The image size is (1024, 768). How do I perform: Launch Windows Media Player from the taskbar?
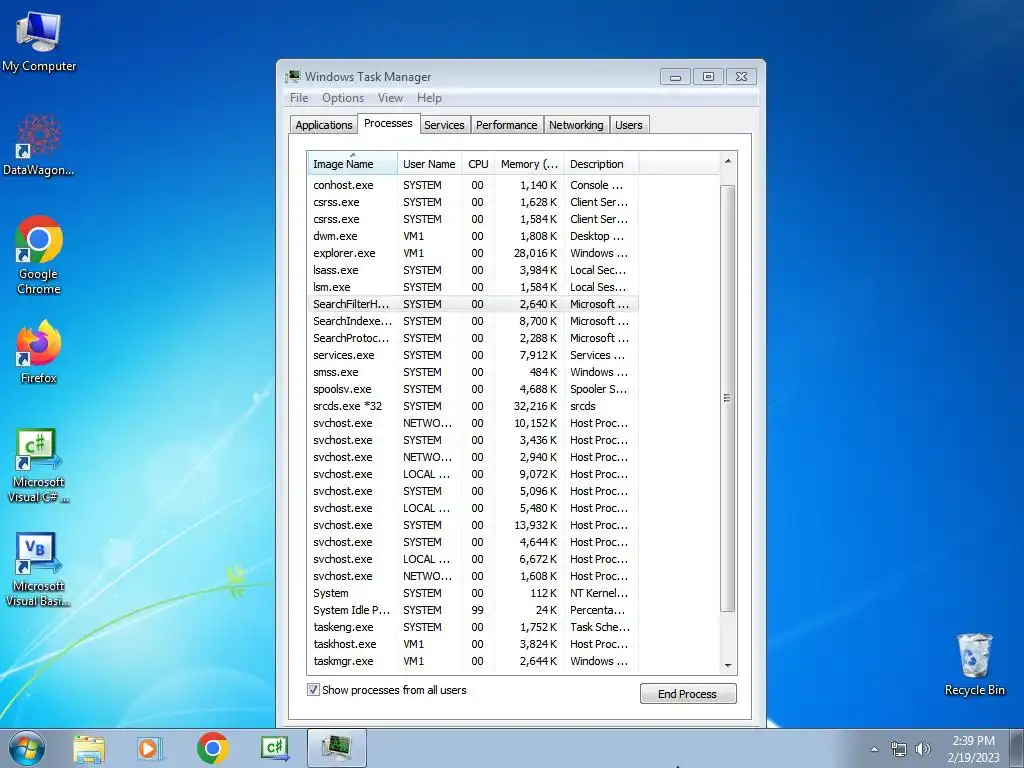pos(150,748)
